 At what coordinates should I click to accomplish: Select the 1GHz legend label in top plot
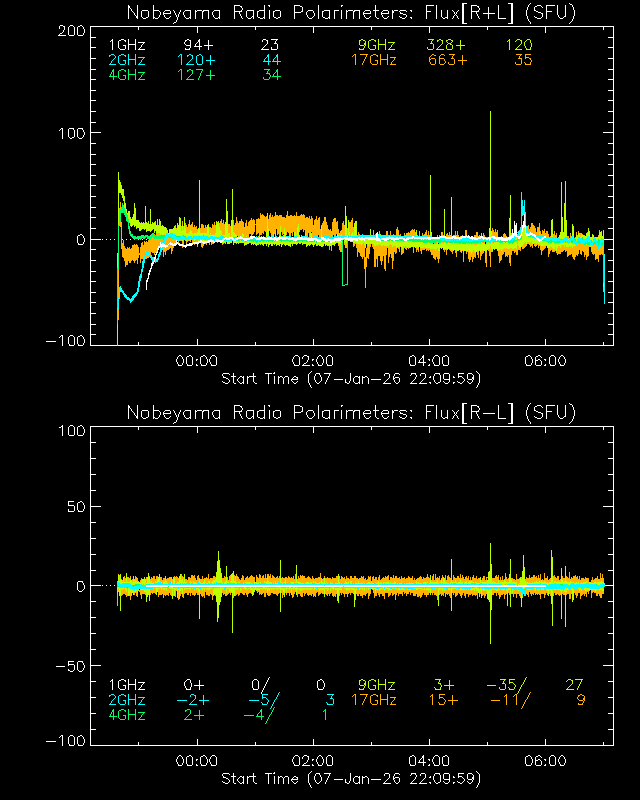pyautogui.click(x=127, y=46)
